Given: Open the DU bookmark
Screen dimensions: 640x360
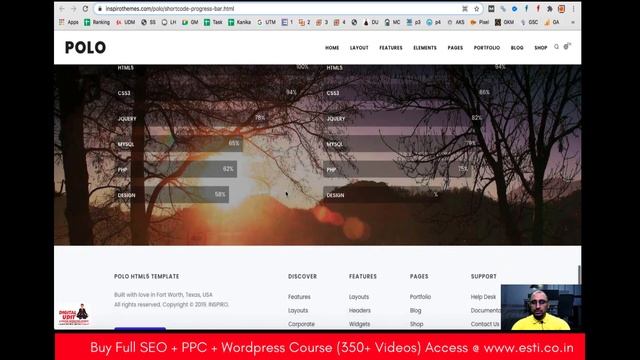Looking at the screenshot, I should 371,22.
